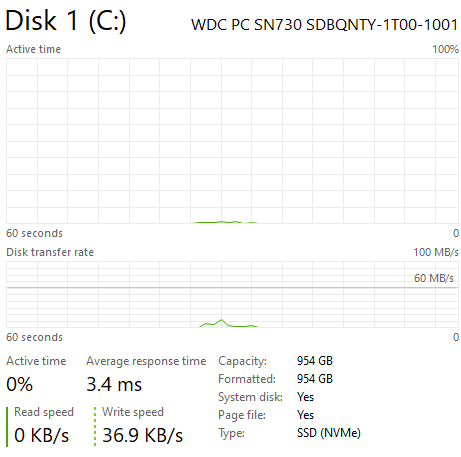Click the 60 MB/s scale line label

coord(434,278)
